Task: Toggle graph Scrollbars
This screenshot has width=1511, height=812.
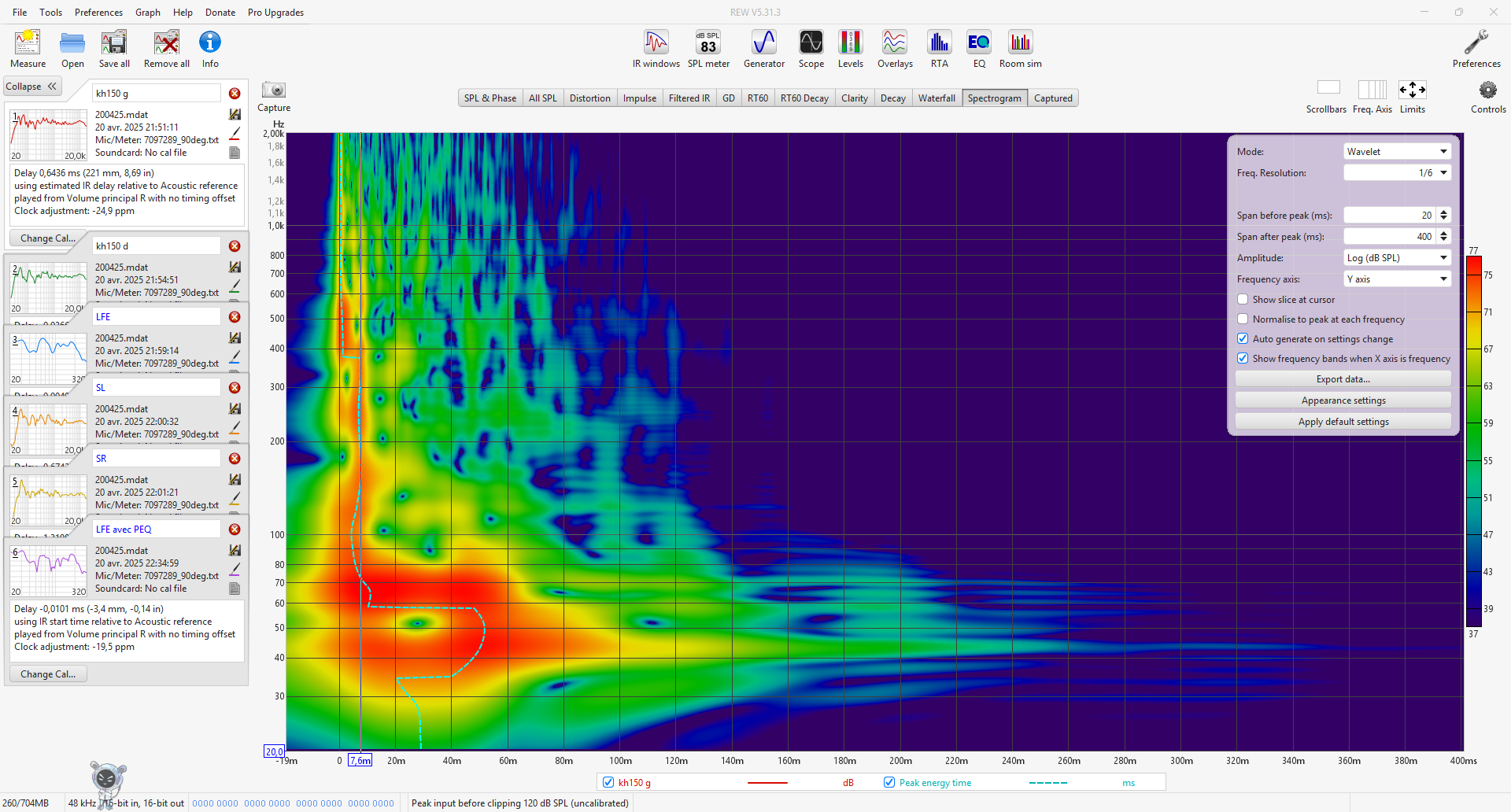Action: (x=1327, y=97)
